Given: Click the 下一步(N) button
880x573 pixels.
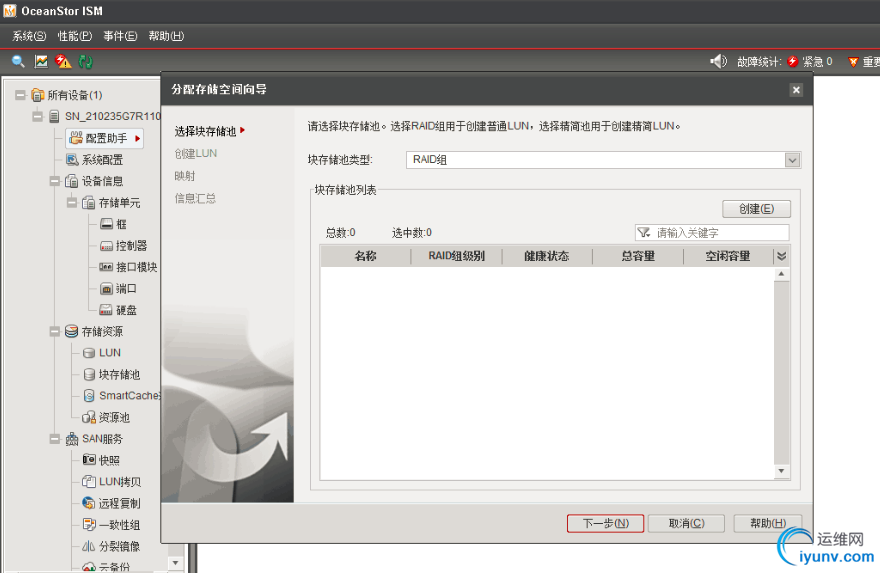Looking at the screenshot, I should [x=606, y=523].
